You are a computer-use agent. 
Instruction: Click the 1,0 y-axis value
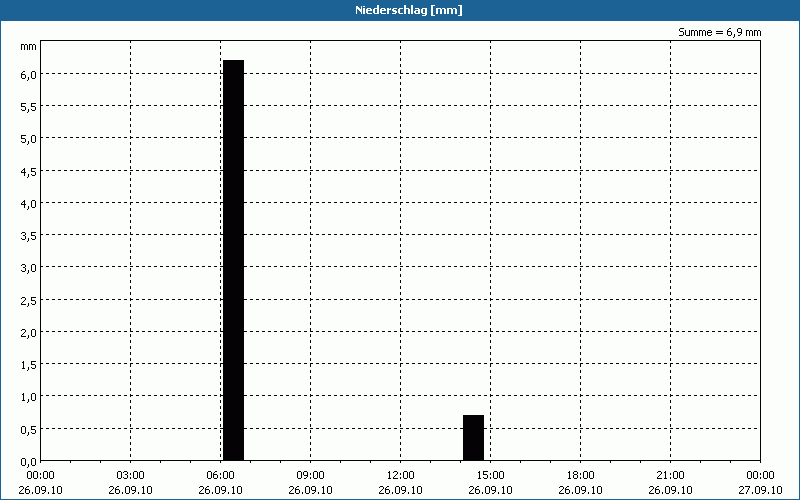click(28, 397)
